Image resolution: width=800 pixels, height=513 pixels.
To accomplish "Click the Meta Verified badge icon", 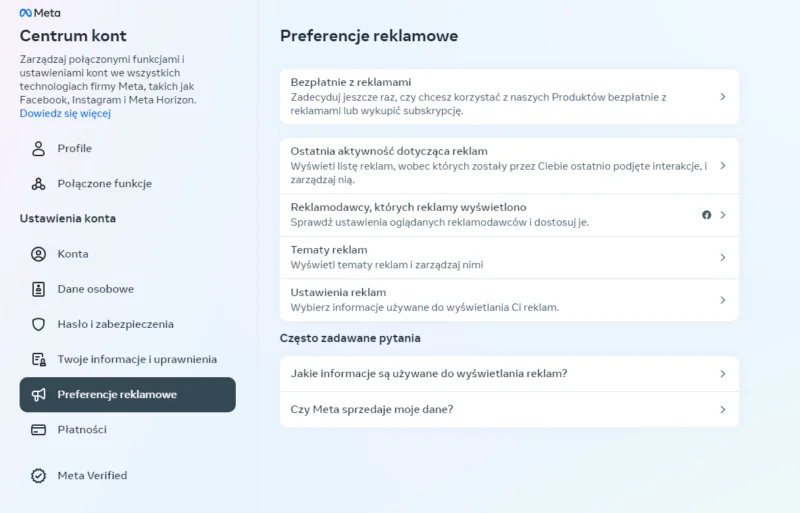I will click(x=39, y=476).
